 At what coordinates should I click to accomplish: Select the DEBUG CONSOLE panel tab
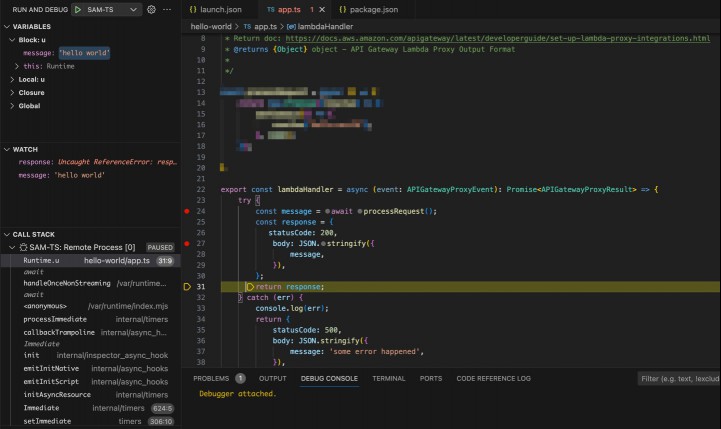(329, 378)
